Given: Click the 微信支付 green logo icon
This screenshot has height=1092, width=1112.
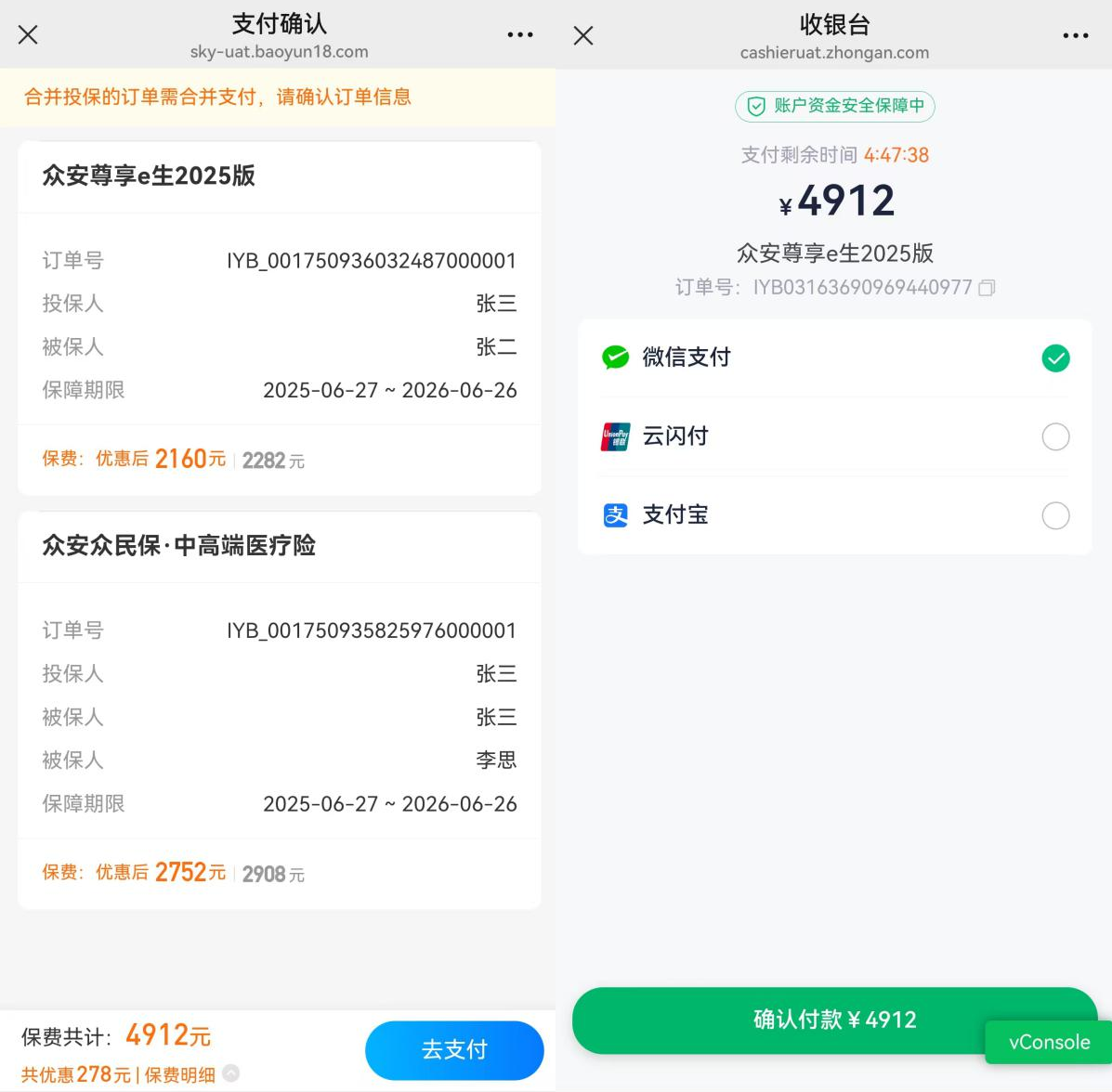Looking at the screenshot, I should click(x=615, y=357).
